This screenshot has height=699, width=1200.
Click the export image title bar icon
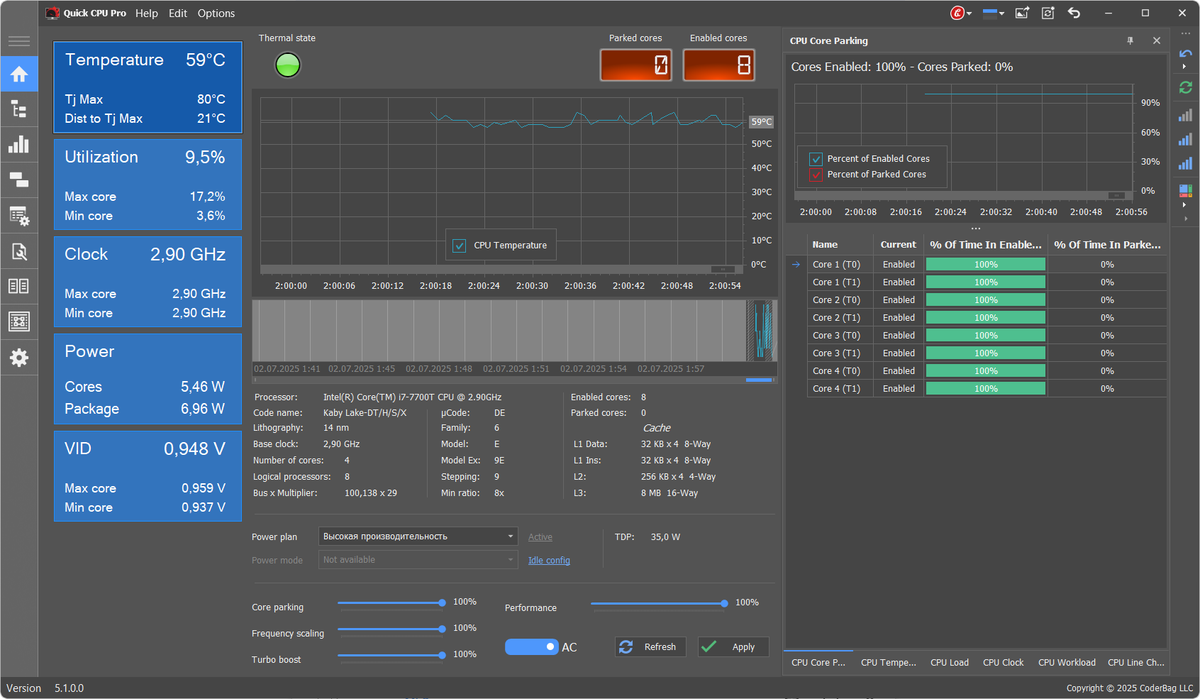[x=1021, y=13]
